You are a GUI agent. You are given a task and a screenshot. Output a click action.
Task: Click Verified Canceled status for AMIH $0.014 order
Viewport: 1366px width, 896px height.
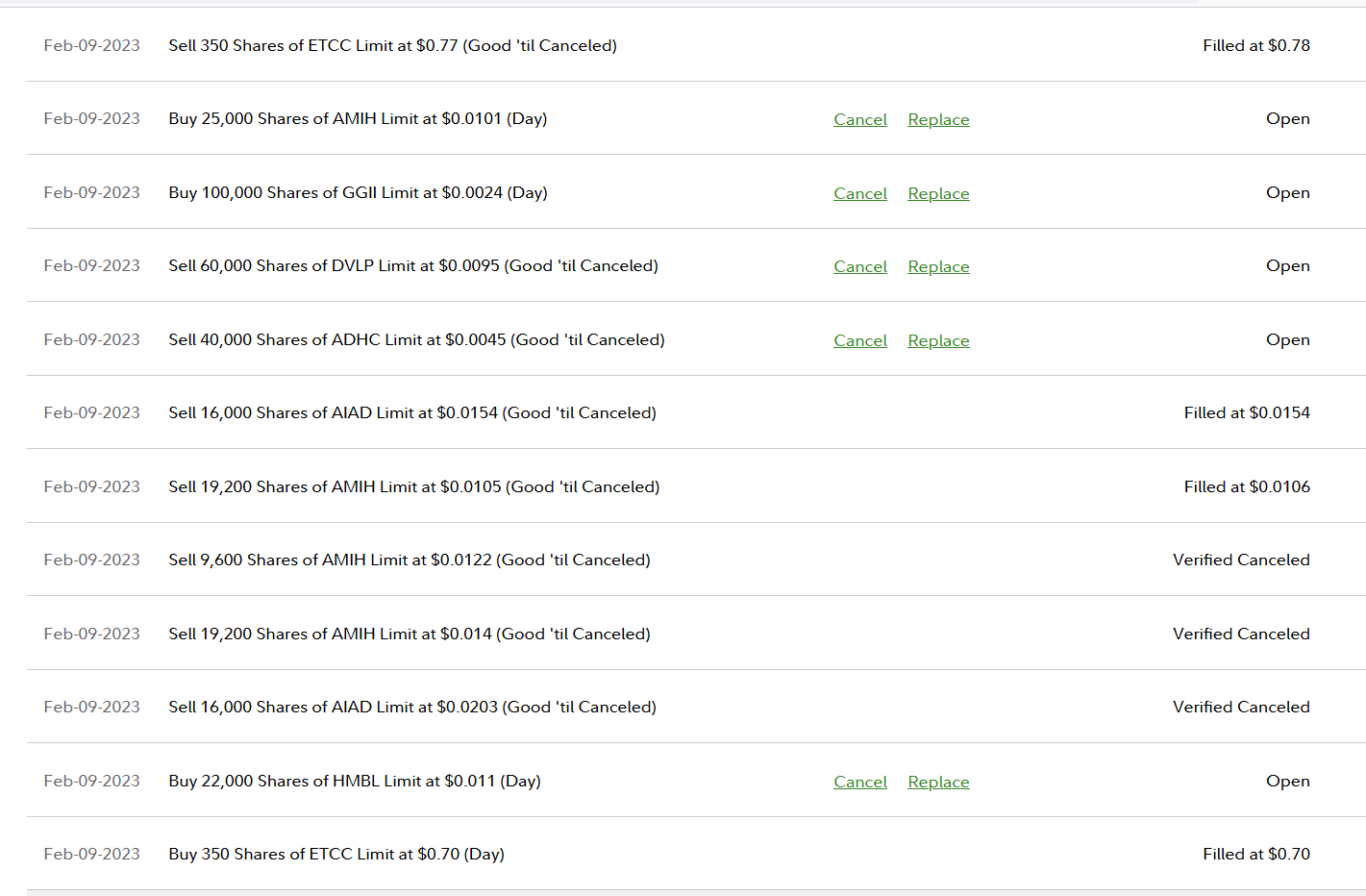(1240, 634)
